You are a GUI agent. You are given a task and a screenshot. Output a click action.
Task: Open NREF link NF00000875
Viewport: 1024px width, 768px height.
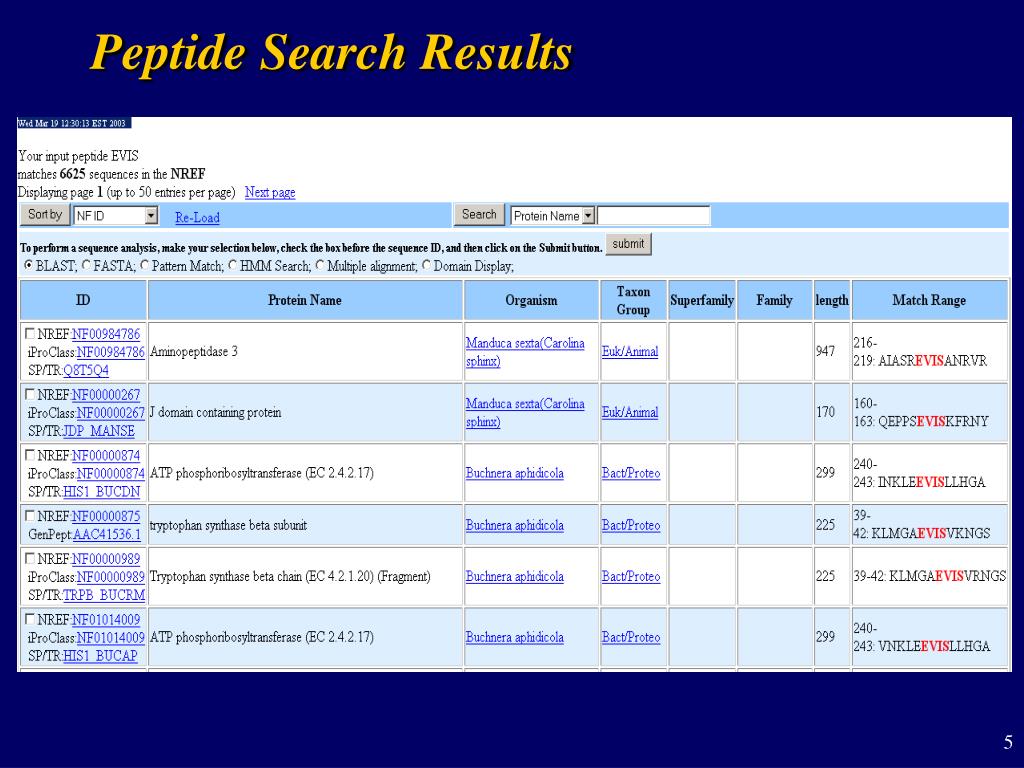tap(106, 517)
